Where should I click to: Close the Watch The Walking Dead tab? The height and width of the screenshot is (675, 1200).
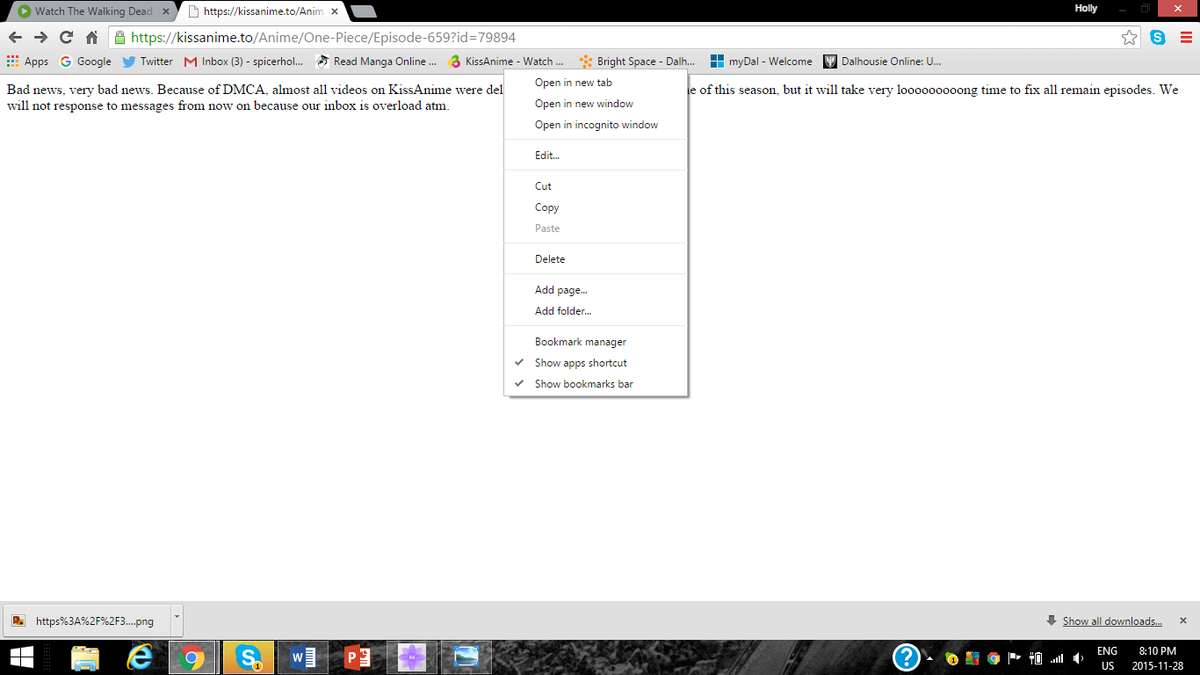pyautogui.click(x=165, y=11)
